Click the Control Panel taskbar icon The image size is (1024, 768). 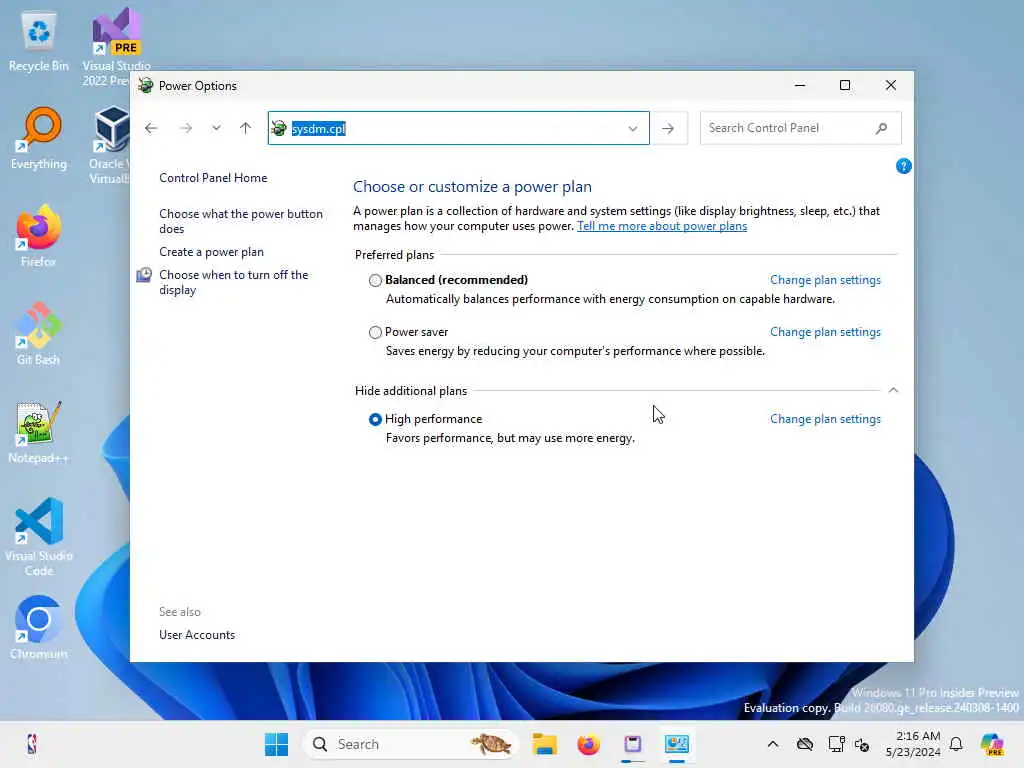pos(677,744)
